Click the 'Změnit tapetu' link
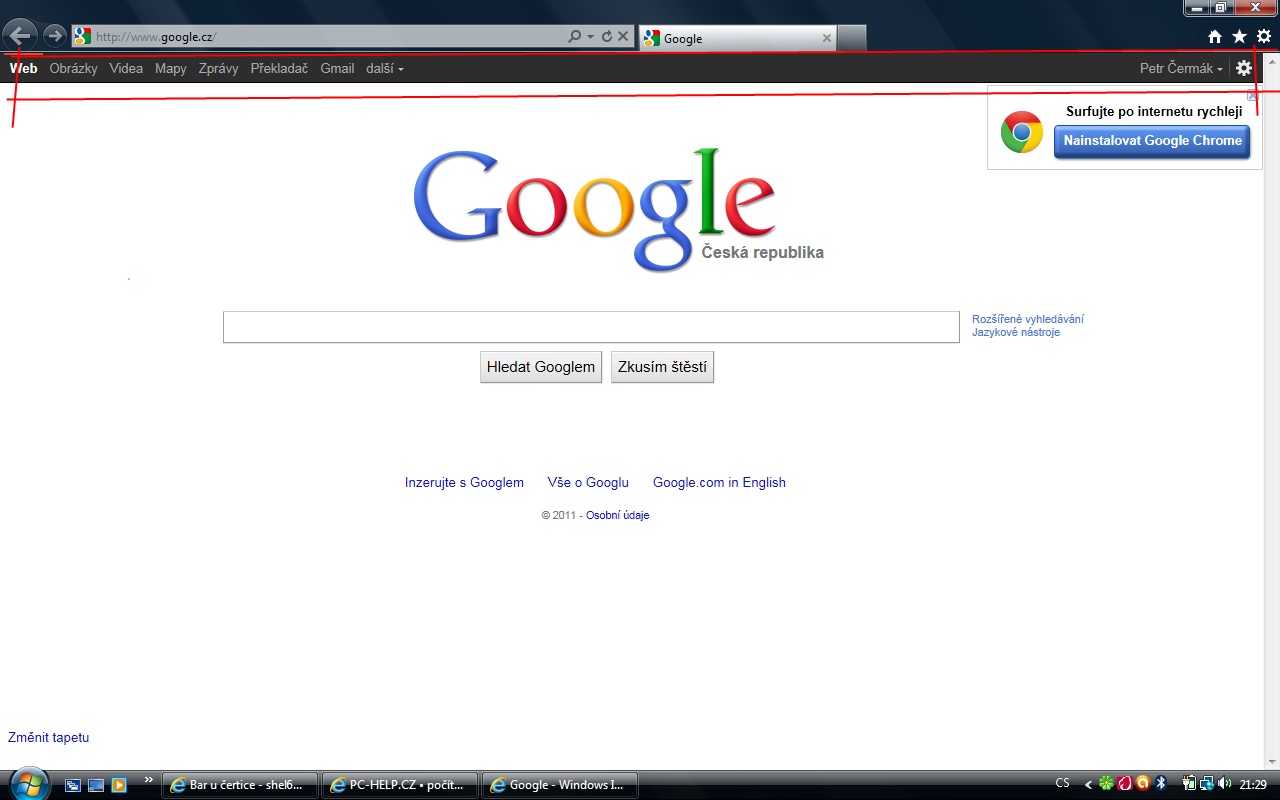Image resolution: width=1280 pixels, height=800 pixels. [49, 737]
